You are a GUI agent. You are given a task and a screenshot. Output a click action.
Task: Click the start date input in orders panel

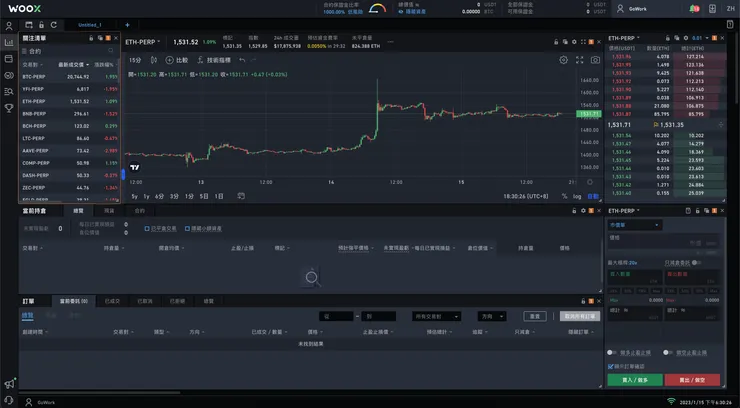coord(336,316)
